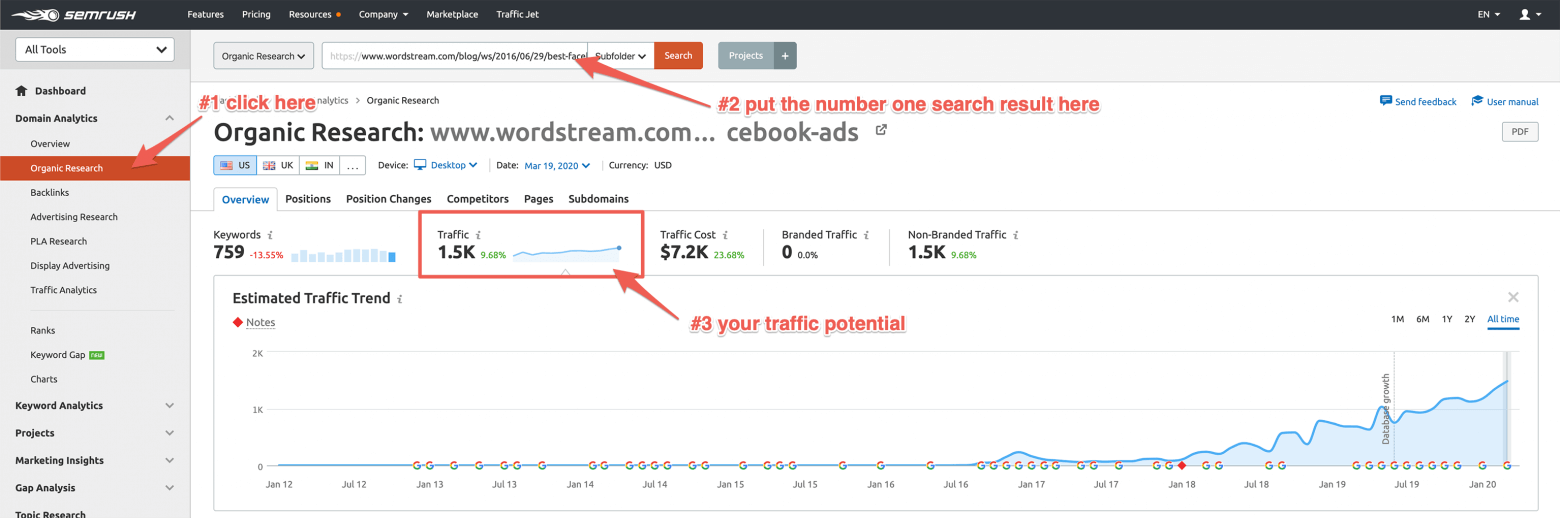The width and height of the screenshot is (1560, 518).
Task: Select the IN database flag button
Action: coord(319,165)
